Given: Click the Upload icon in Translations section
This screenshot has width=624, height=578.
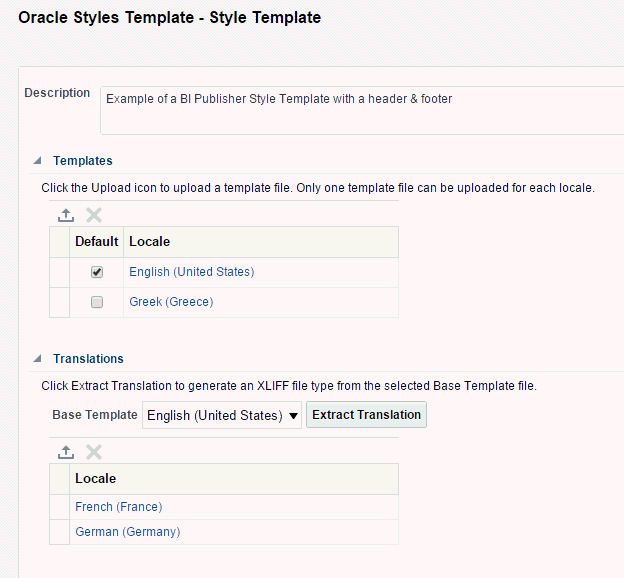Looking at the screenshot, I should click(x=66, y=453).
